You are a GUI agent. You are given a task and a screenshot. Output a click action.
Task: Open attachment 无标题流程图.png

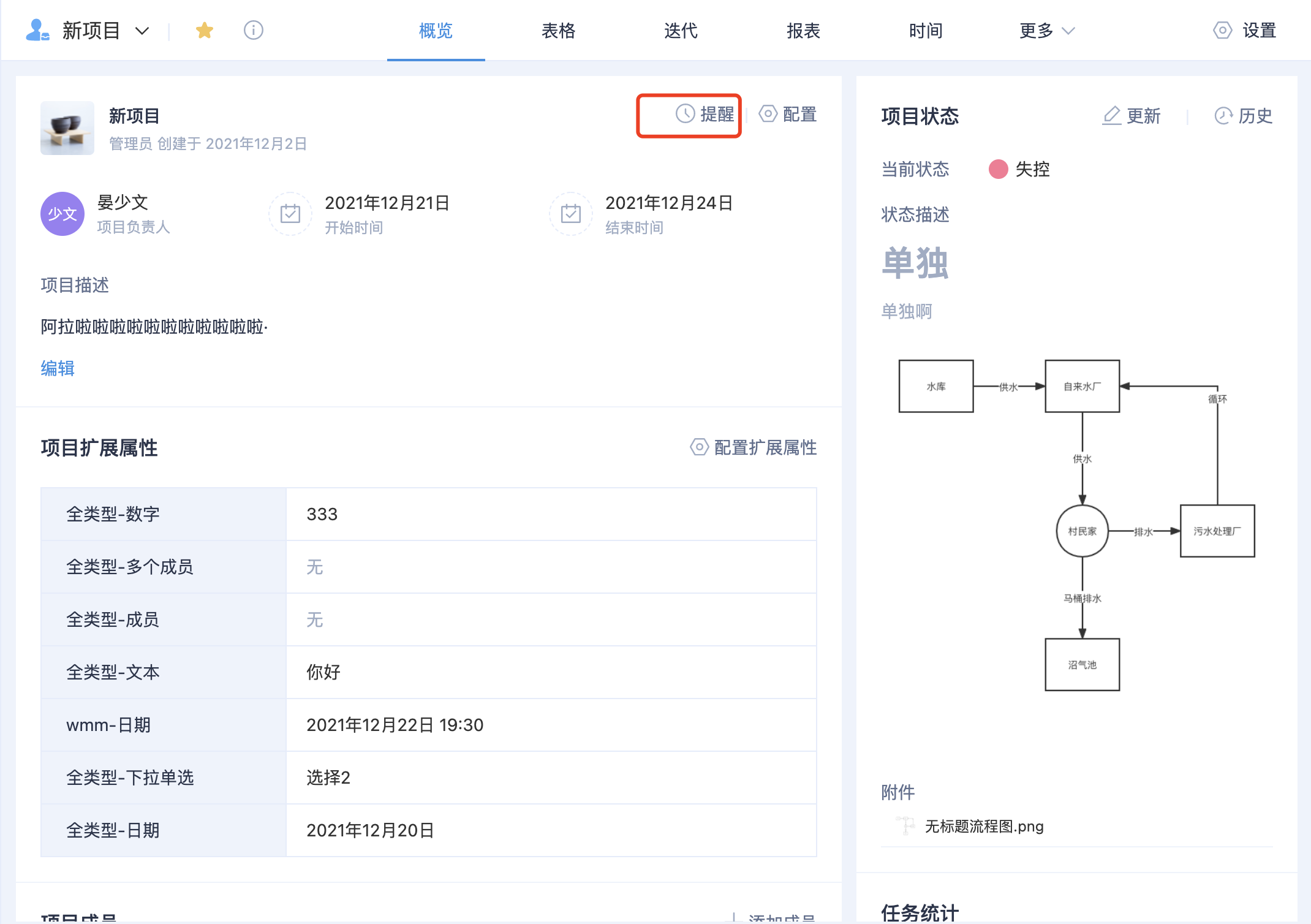pyautogui.click(x=984, y=826)
